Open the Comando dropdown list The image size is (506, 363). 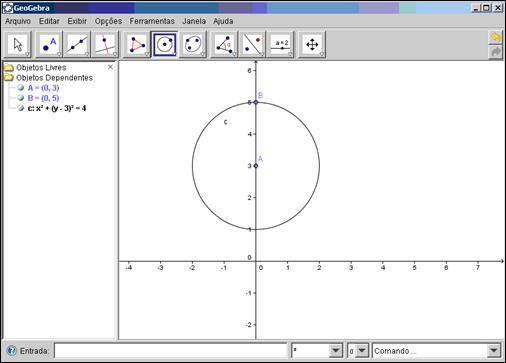tap(493, 351)
